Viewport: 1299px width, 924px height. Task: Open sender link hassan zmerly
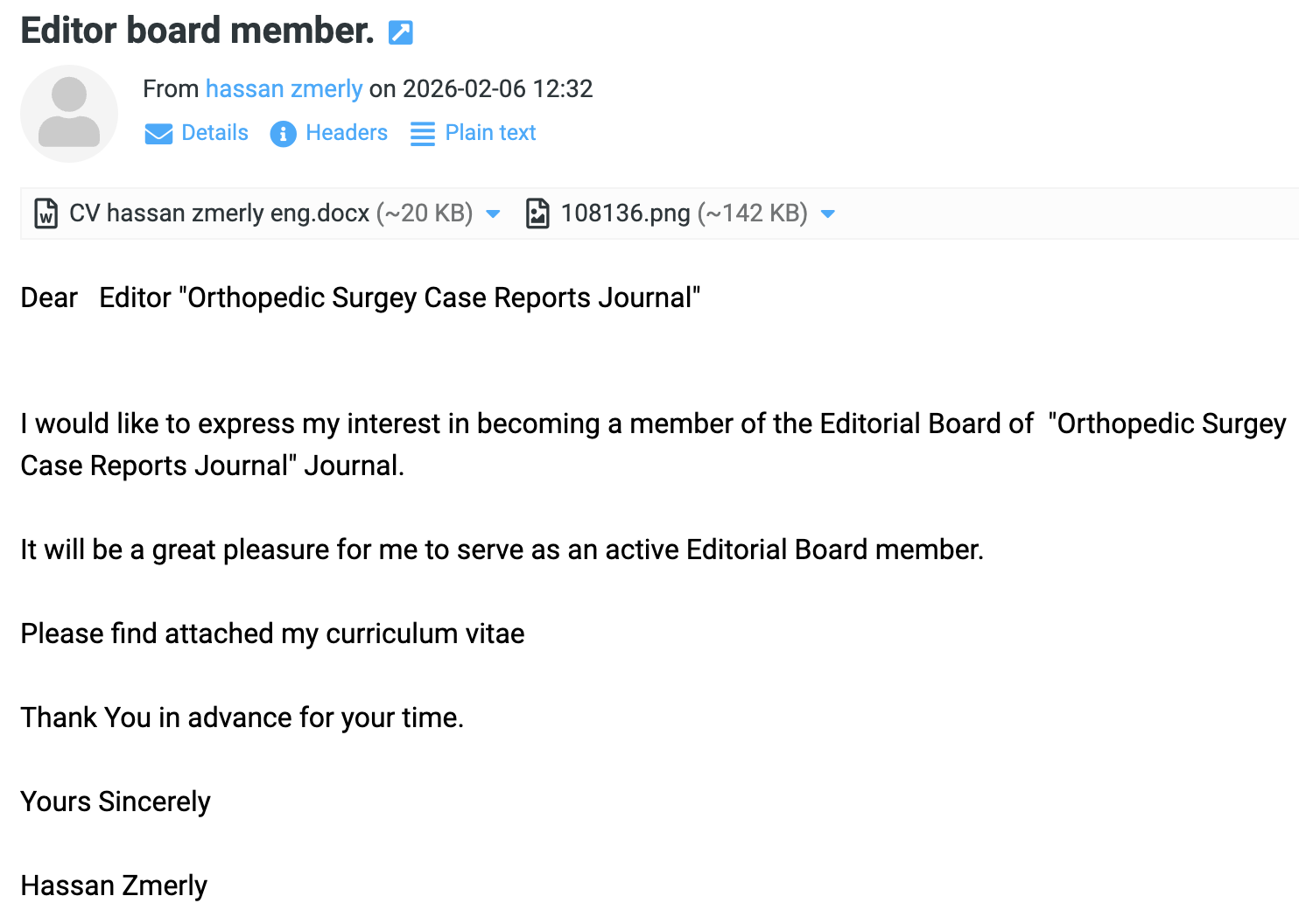tap(284, 88)
